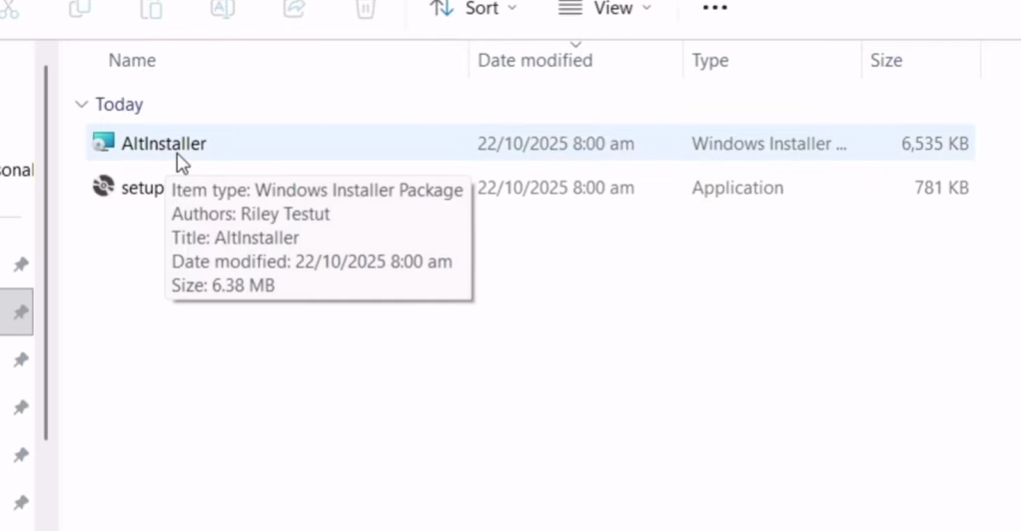The height and width of the screenshot is (531, 1021).
Task: Click the Cut scissors icon in toolbar
Action: coord(9,9)
